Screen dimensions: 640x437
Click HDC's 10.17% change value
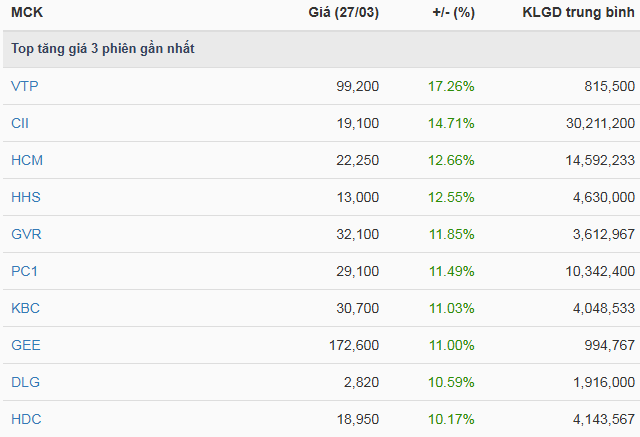(453, 419)
